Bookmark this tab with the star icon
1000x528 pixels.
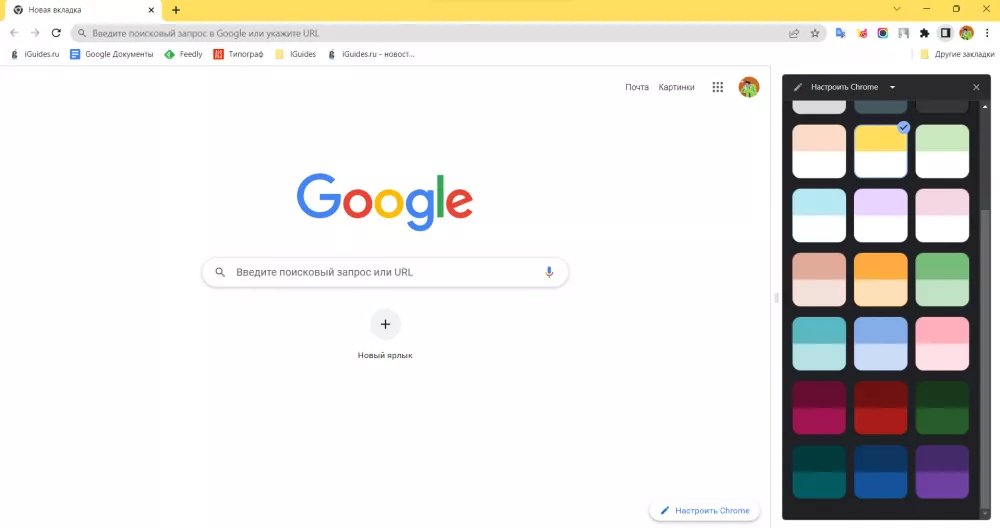814,33
